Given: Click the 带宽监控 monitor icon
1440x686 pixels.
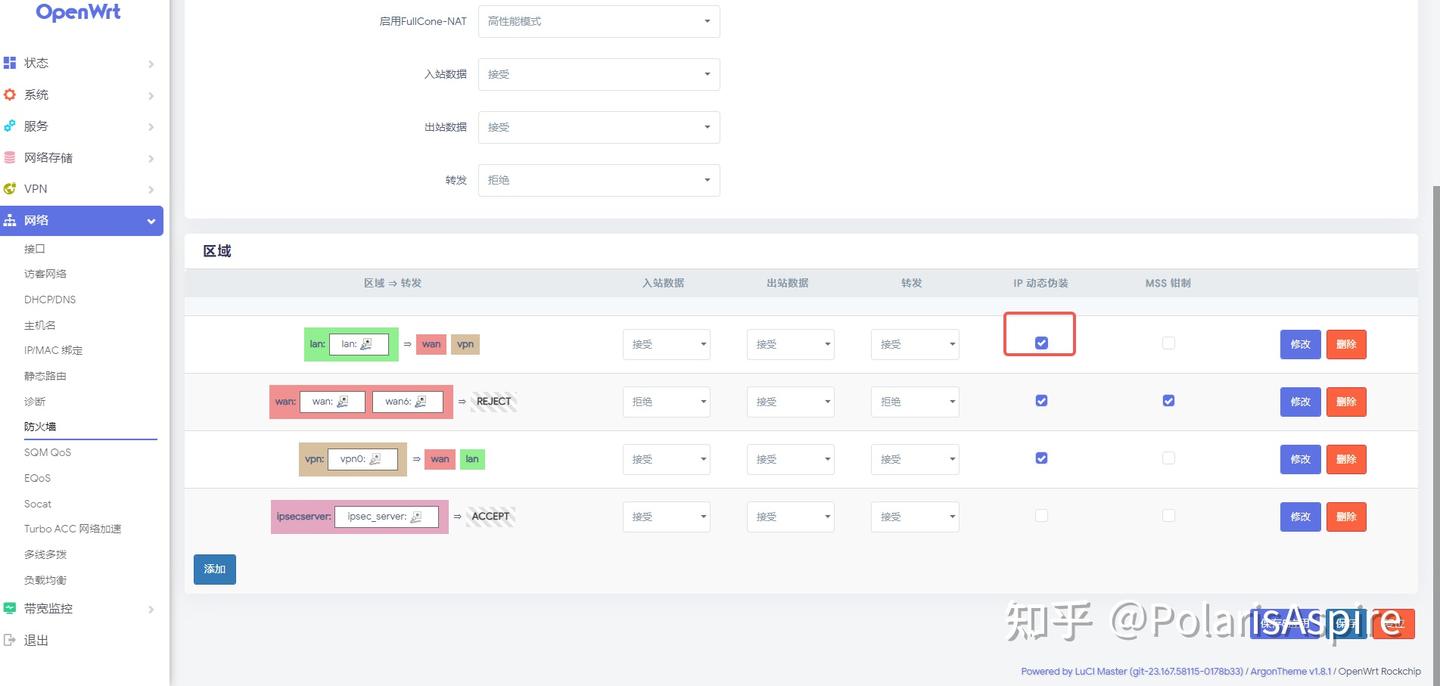Looking at the screenshot, I should 10,608.
